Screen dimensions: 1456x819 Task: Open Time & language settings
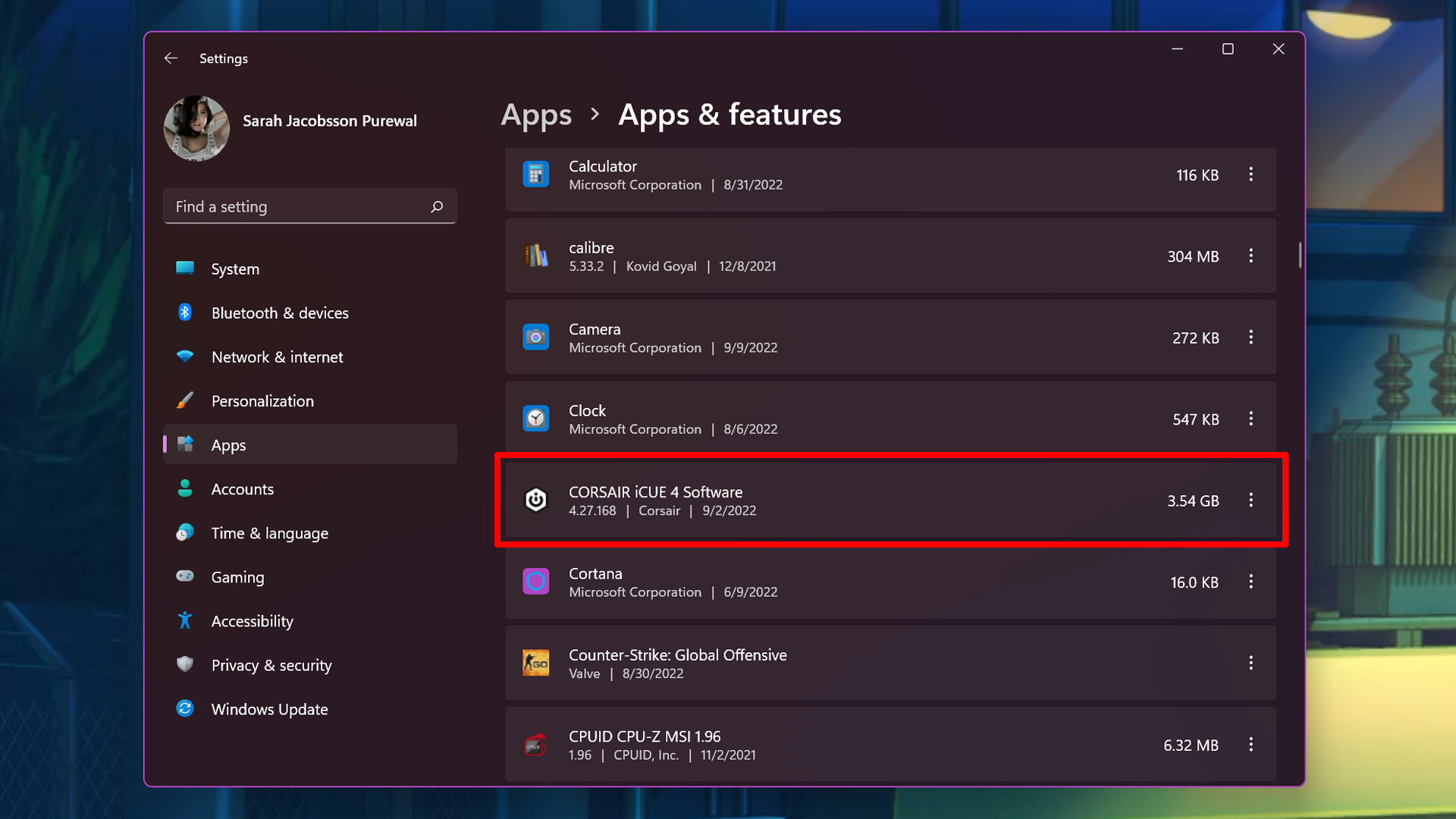coord(309,532)
